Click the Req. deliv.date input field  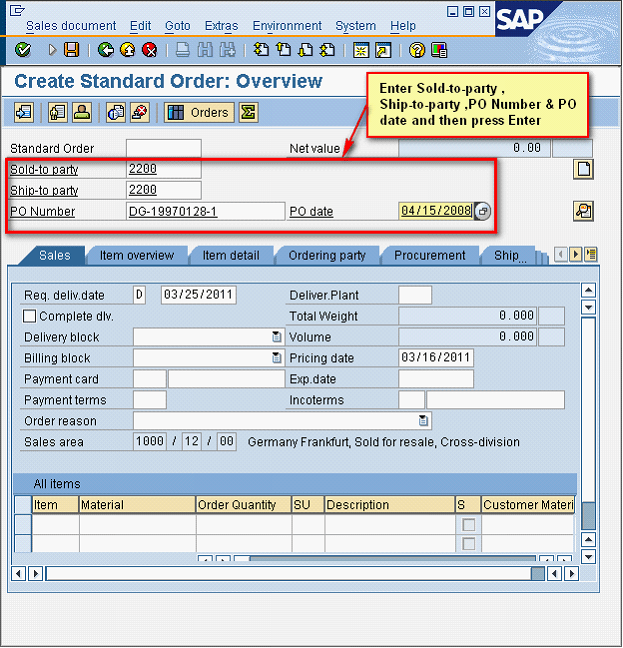point(198,295)
